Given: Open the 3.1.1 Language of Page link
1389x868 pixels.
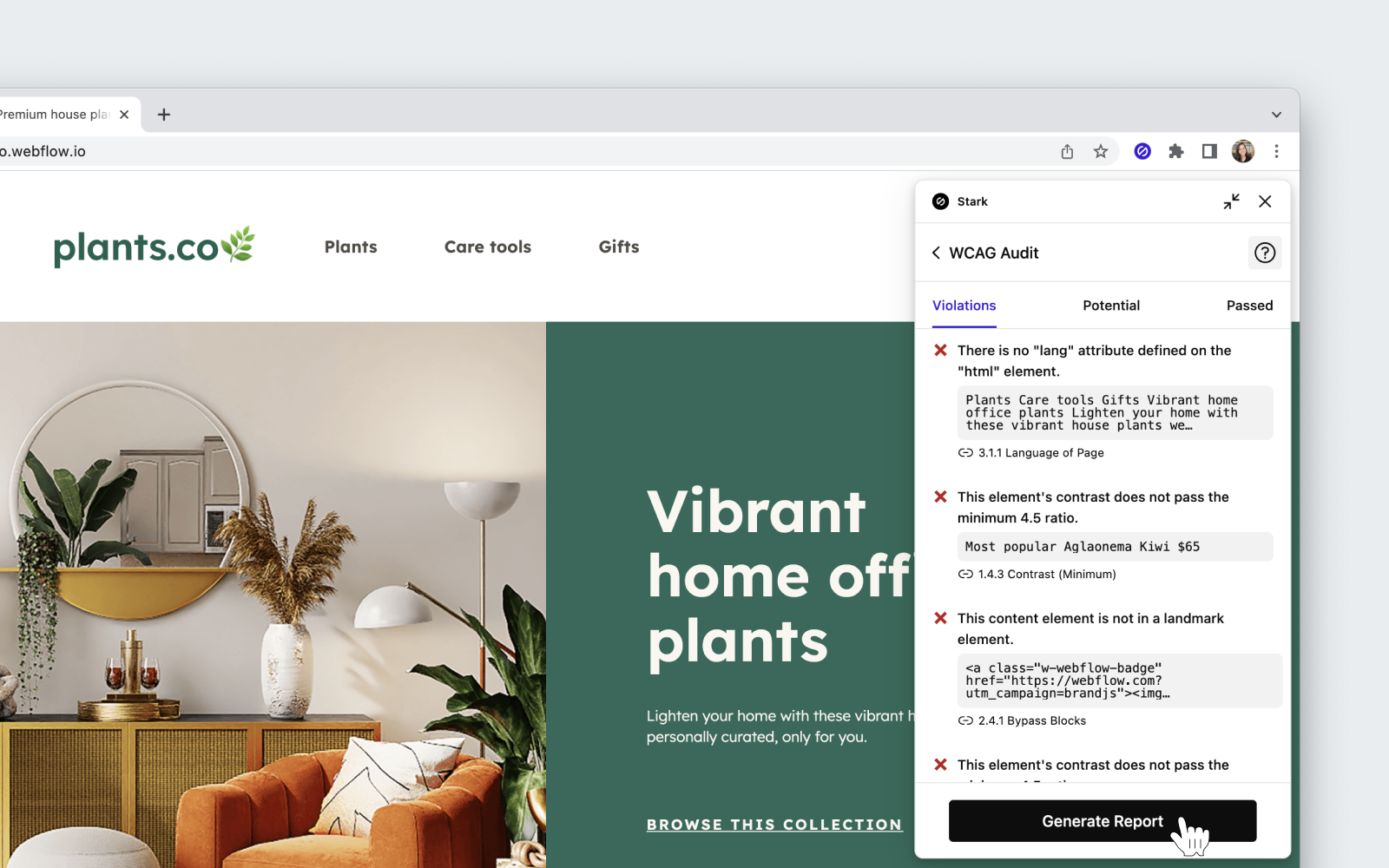Looking at the screenshot, I should pos(1041,453).
